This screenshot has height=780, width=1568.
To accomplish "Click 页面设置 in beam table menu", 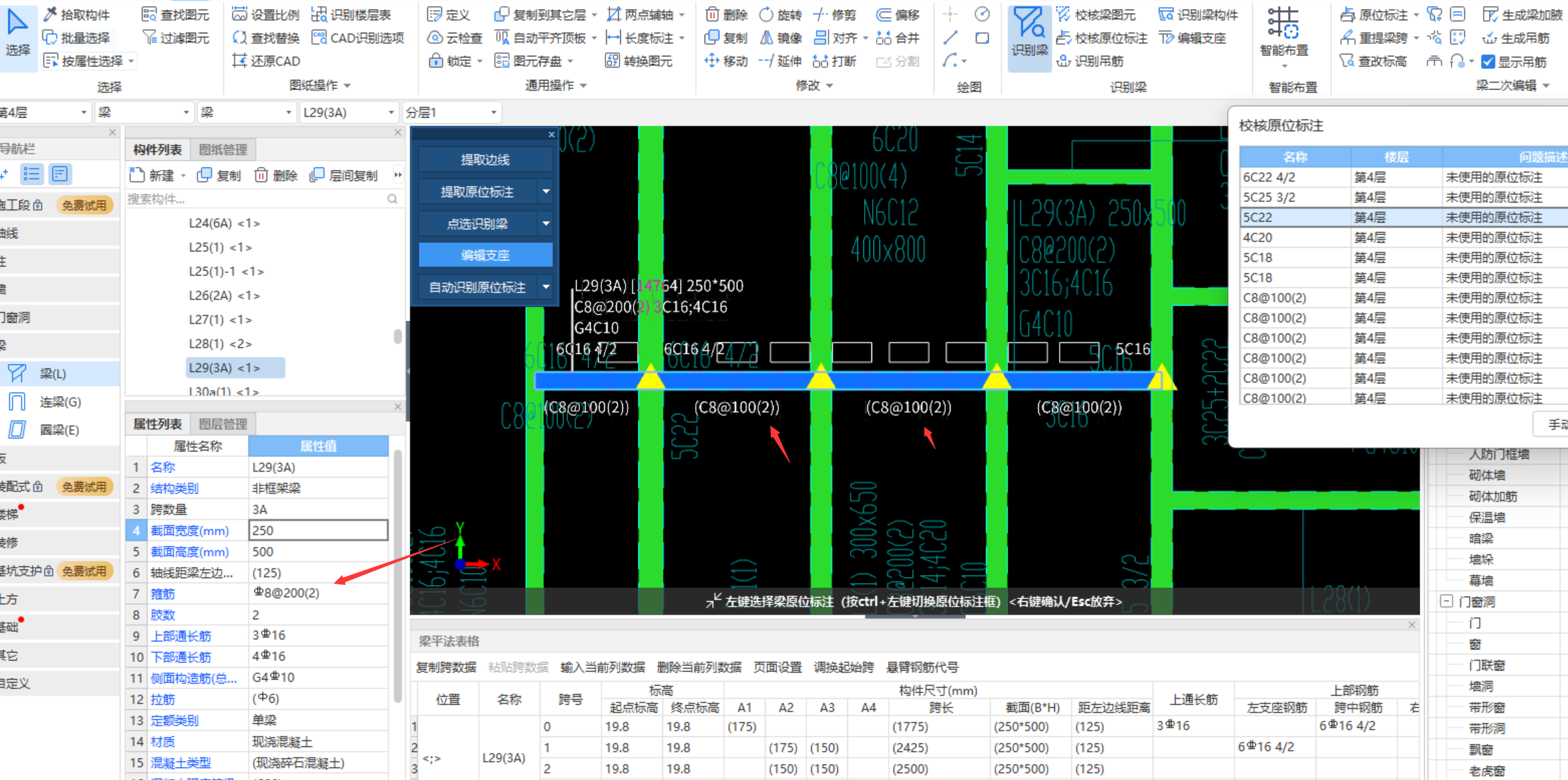I will pos(778,667).
